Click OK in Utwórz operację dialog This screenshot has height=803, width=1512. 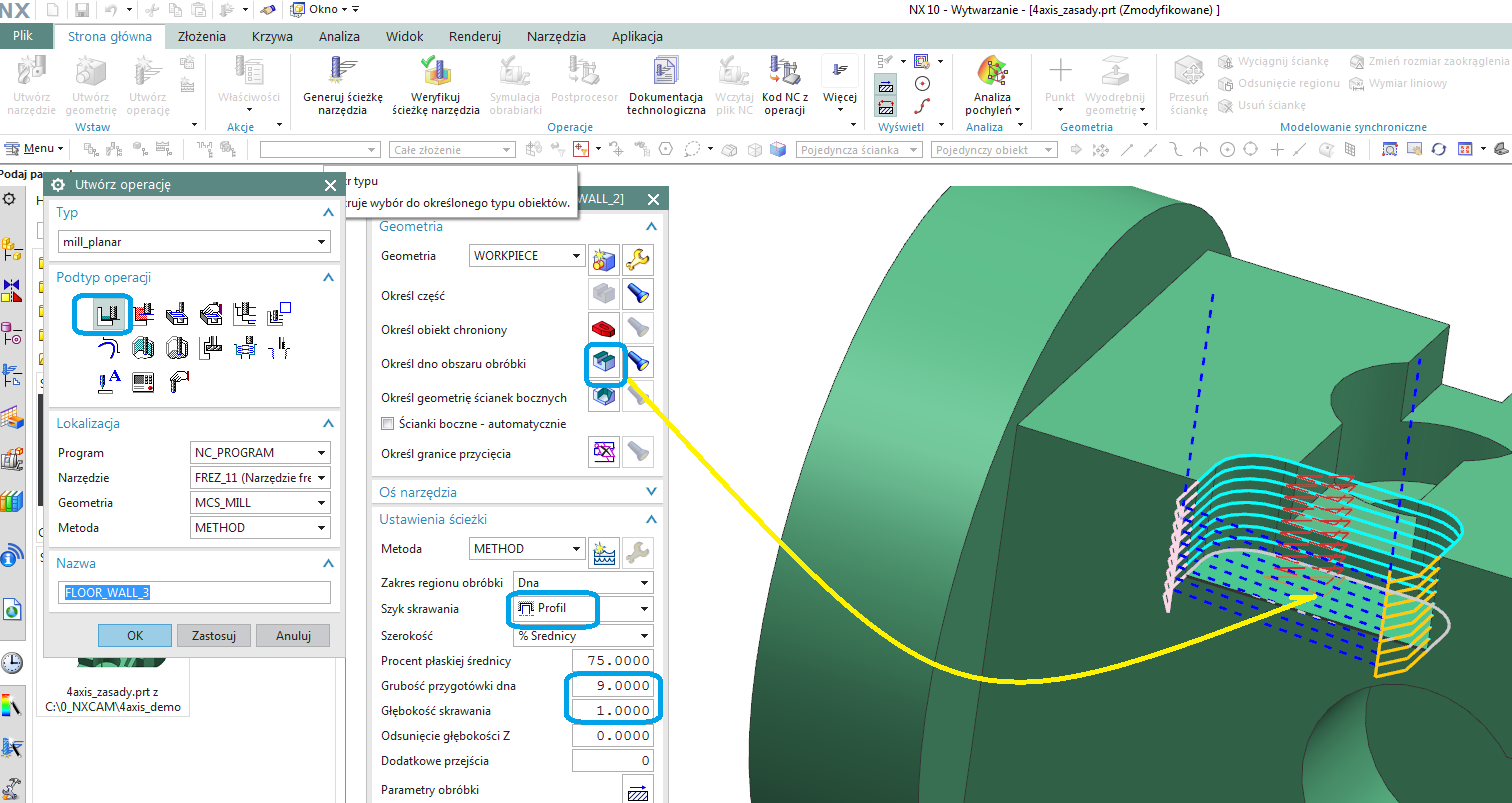pyautogui.click(x=135, y=635)
